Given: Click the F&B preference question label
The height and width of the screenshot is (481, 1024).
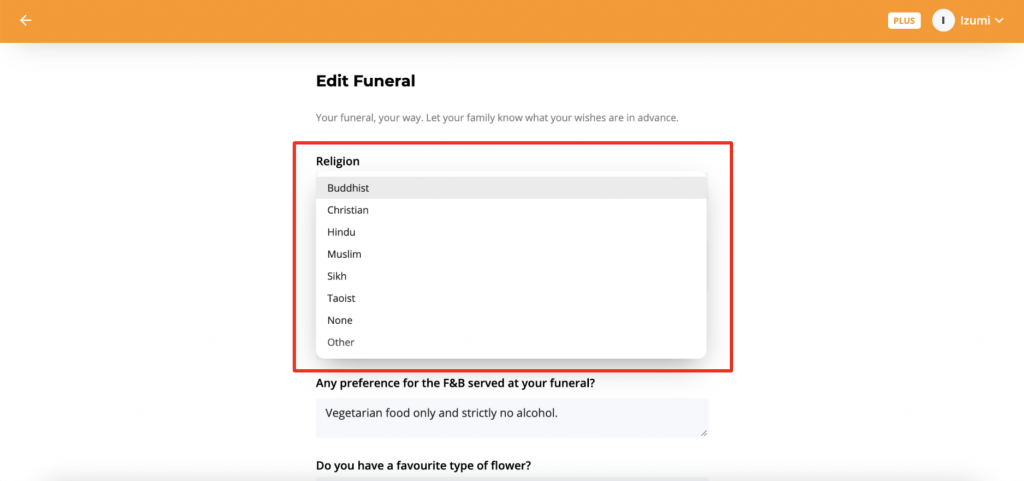Looking at the screenshot, I should point(455,384).
